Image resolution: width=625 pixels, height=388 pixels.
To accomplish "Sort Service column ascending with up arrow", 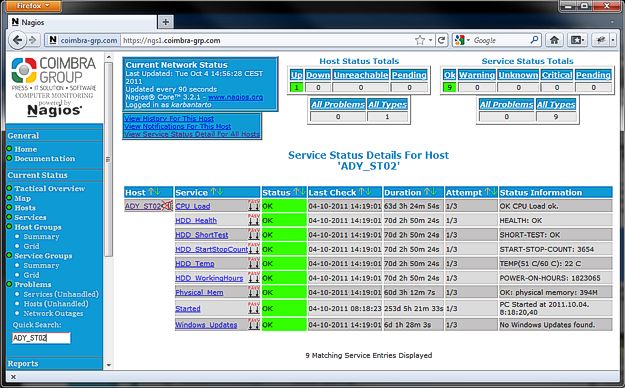I will coord(213,192).
